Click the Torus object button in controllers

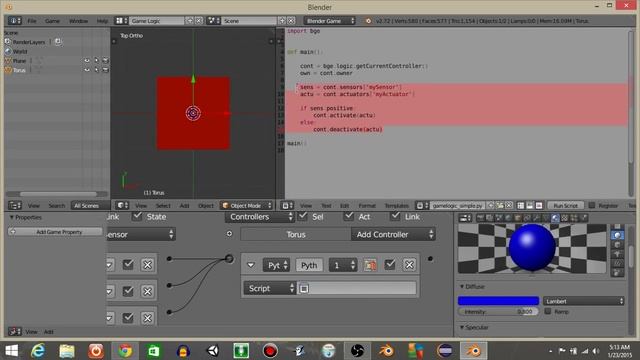(296, 234)
